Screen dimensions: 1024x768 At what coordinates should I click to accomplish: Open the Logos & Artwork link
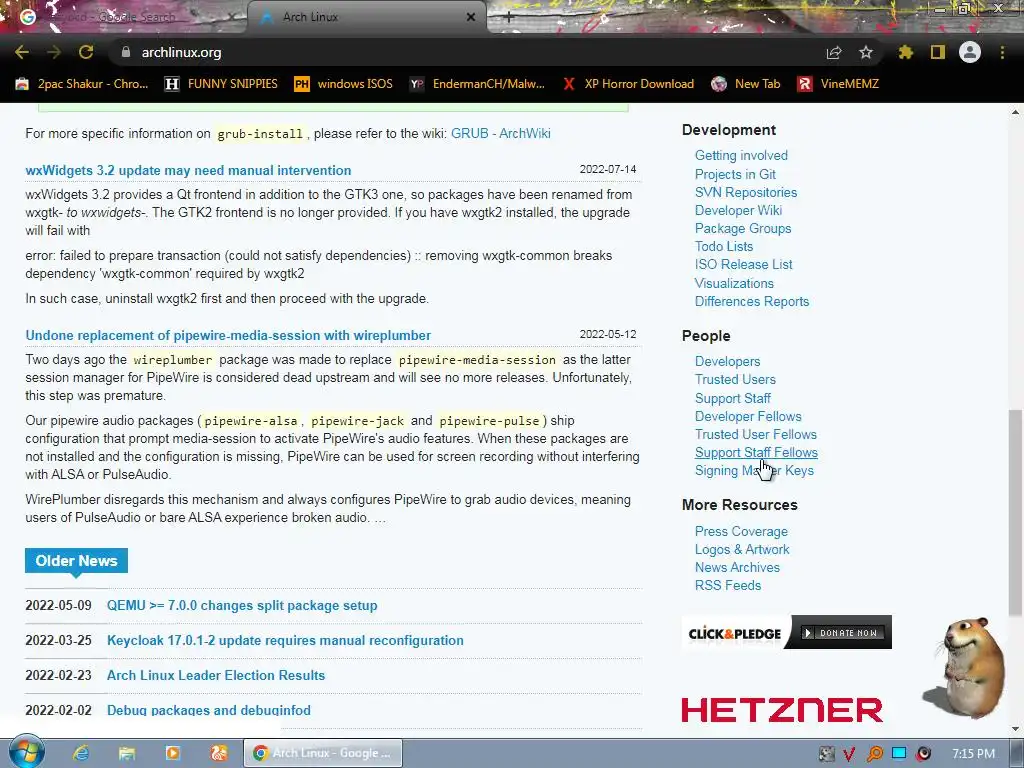742,550
